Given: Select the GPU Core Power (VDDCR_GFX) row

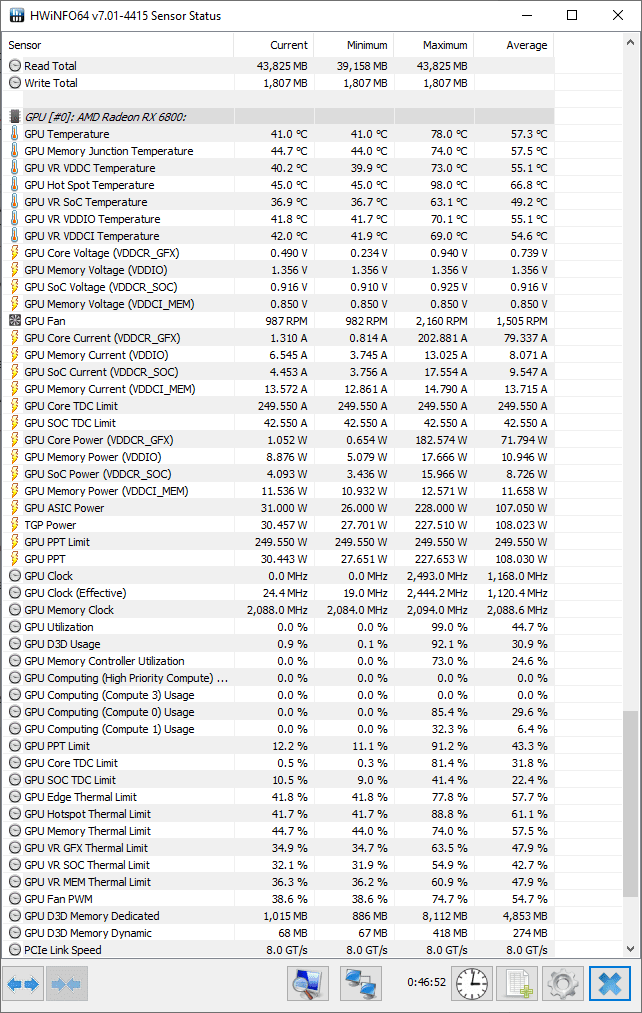Looking at the screenshot, I should click(x=278, y=440).
